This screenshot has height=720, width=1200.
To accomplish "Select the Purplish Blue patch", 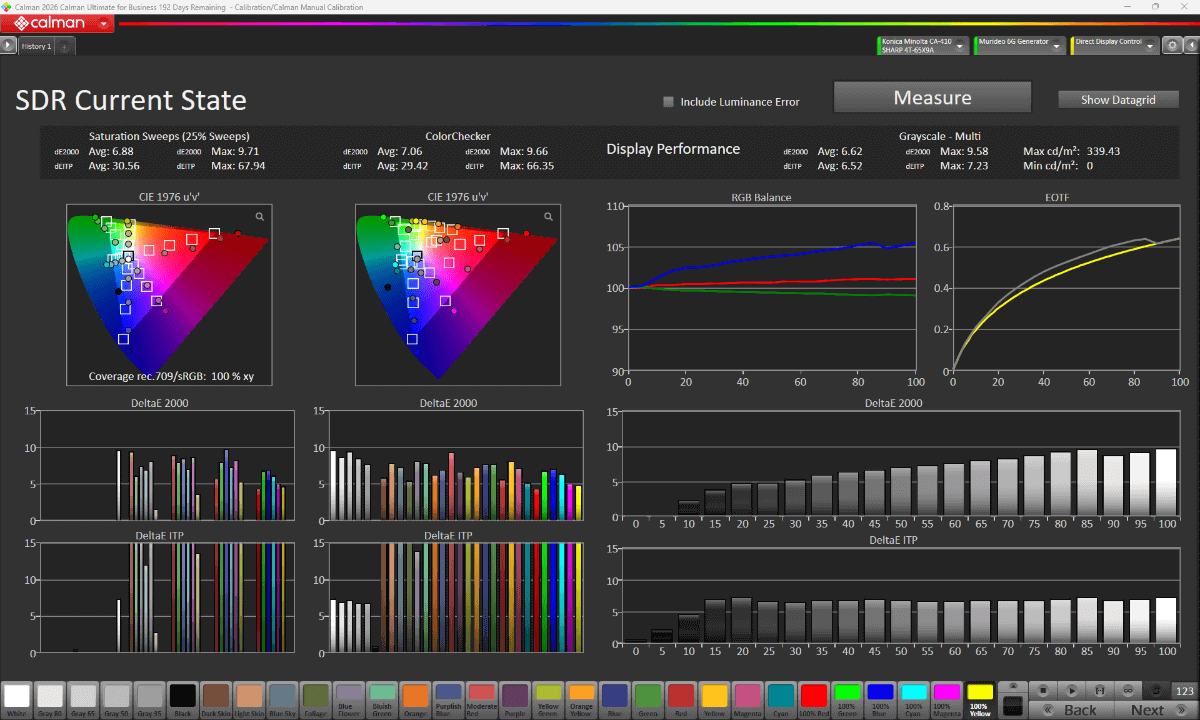I will (447, 699).
